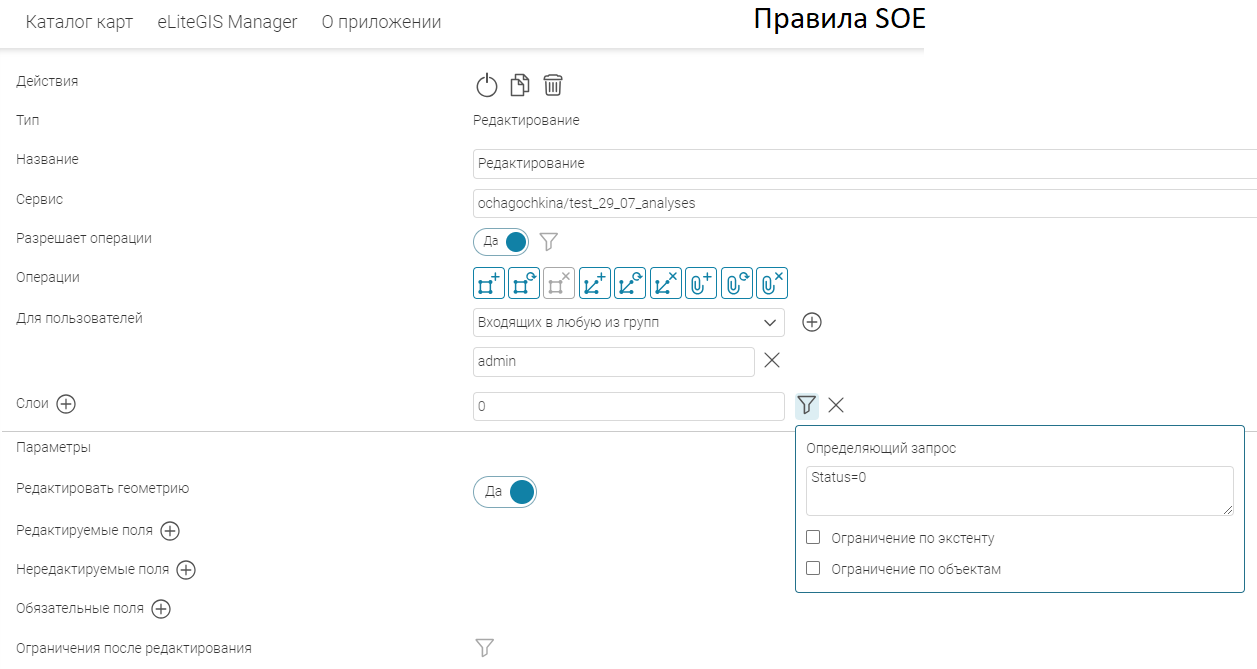Switch off the Разрешает операции toggle
The height and width of the screenshot is (669, 1257).
point(501,242)
